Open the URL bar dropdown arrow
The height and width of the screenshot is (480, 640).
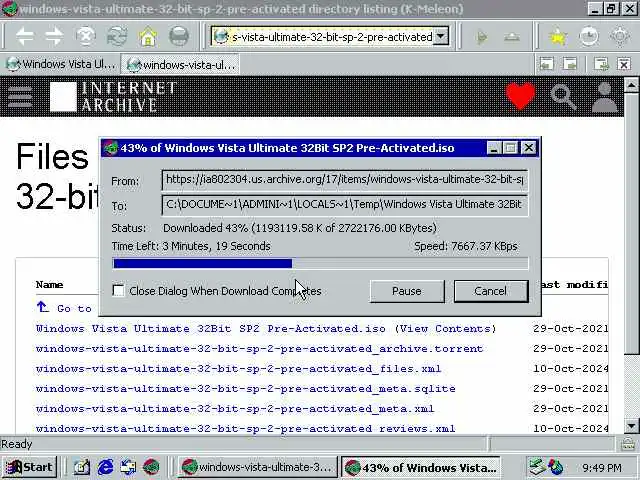[x=441, y=37]
